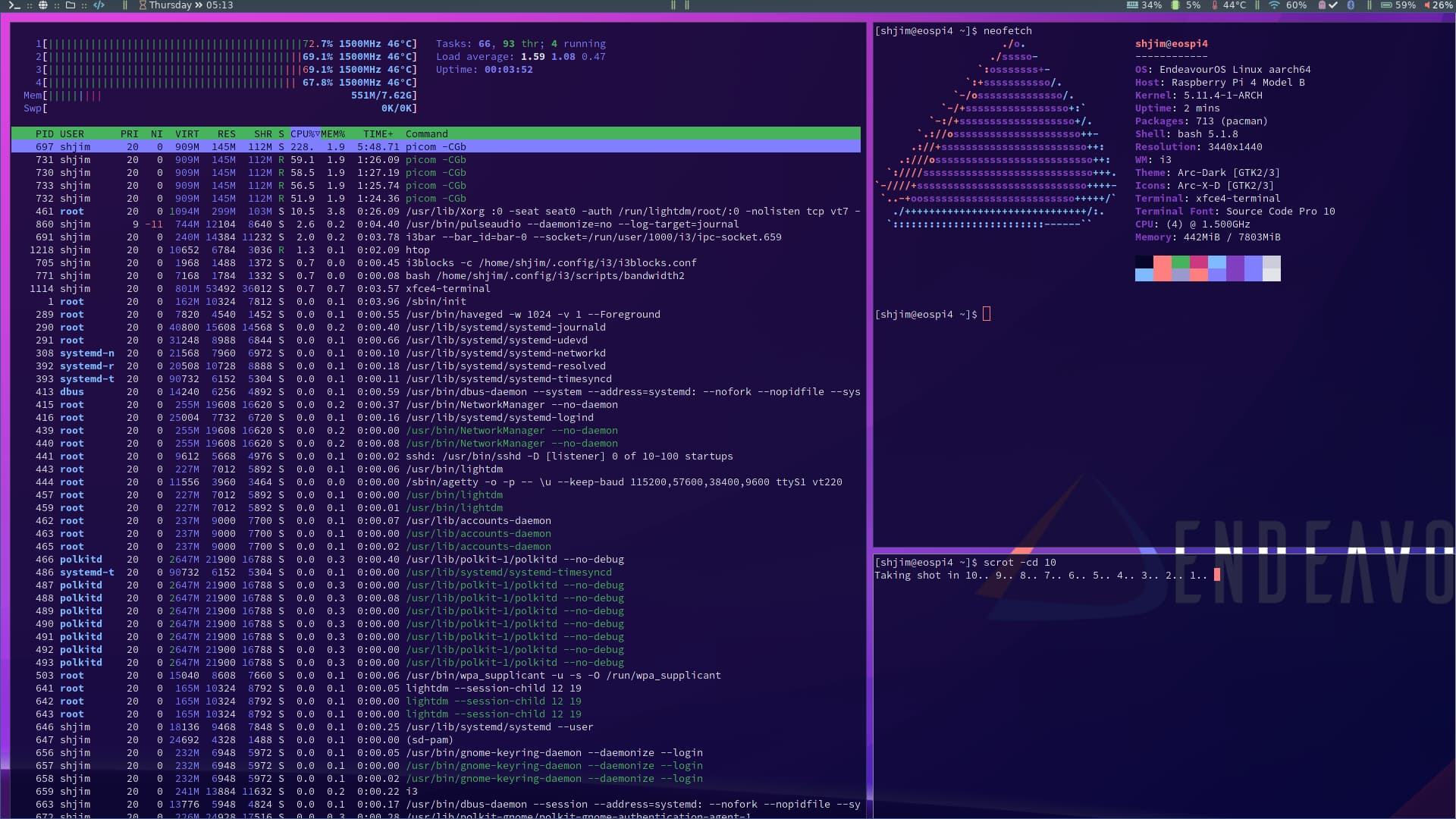Select the systemd-journald process row

[x=436, y=328]
